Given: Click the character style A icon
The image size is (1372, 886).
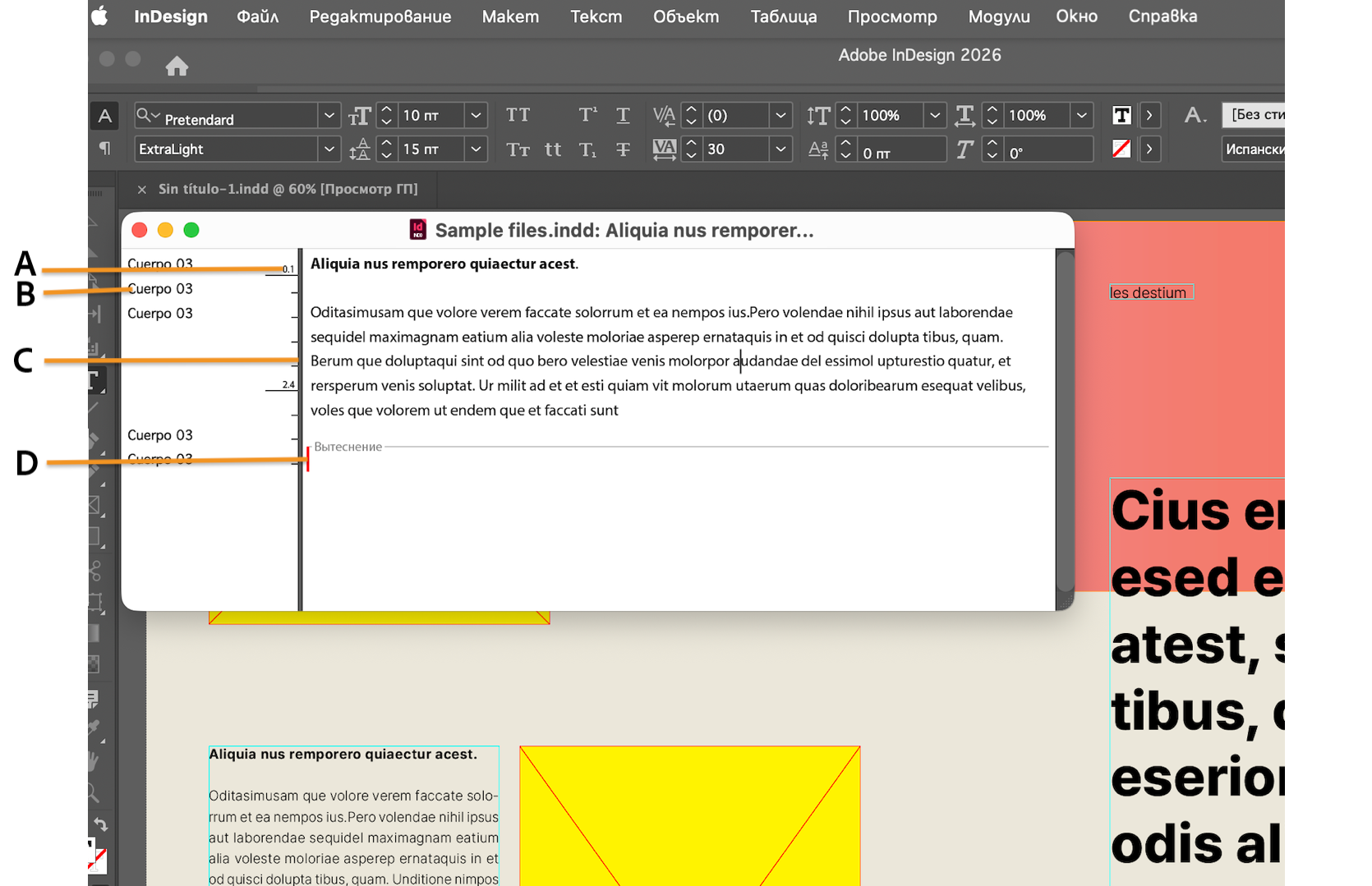Looking at the screenshot, I should click(x=1195, y=116).
